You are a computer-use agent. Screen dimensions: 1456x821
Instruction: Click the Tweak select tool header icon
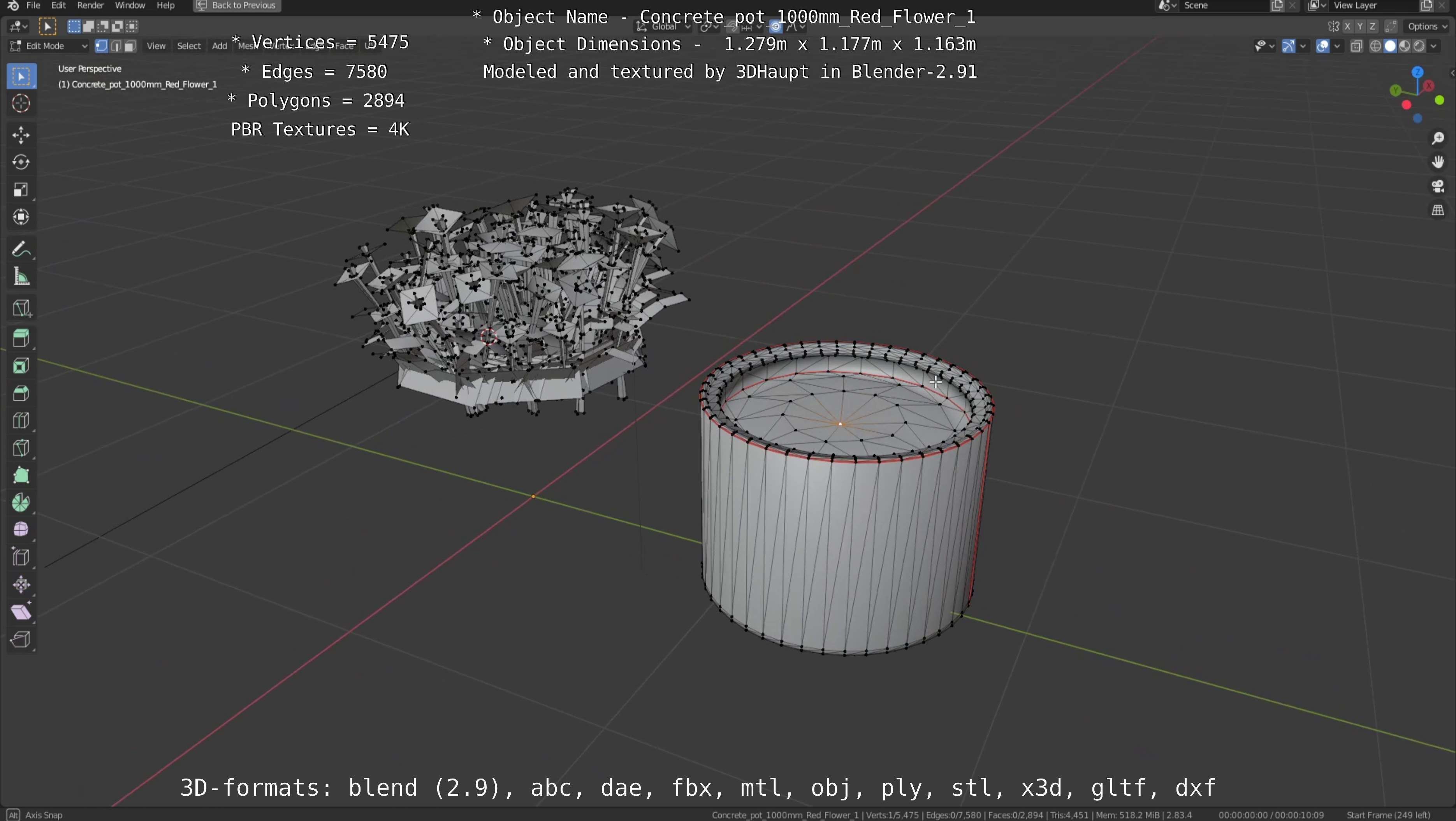click(47, 26)
